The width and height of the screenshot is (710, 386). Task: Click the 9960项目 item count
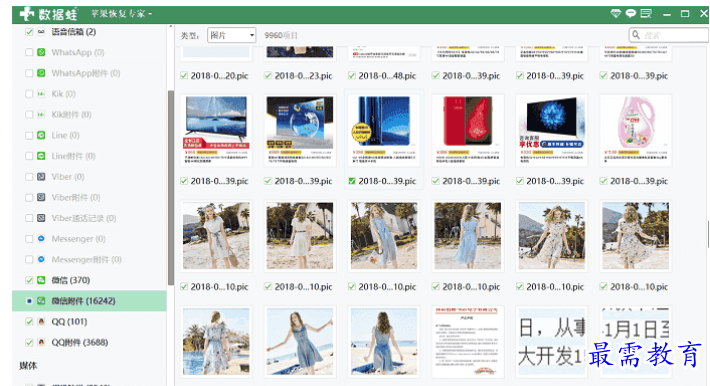(281, 35)
